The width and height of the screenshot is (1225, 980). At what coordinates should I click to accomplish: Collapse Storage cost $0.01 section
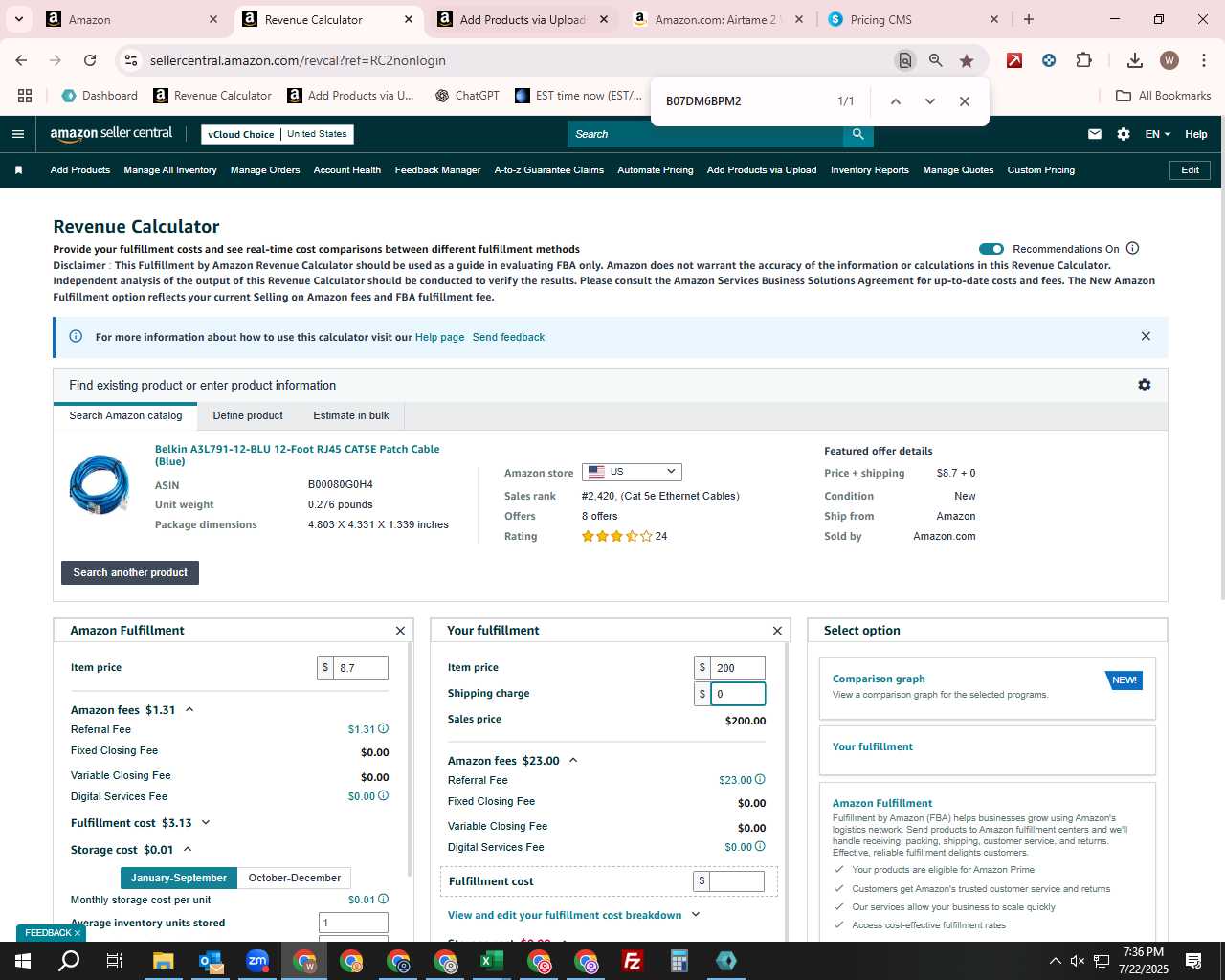(x=188, y=849)
